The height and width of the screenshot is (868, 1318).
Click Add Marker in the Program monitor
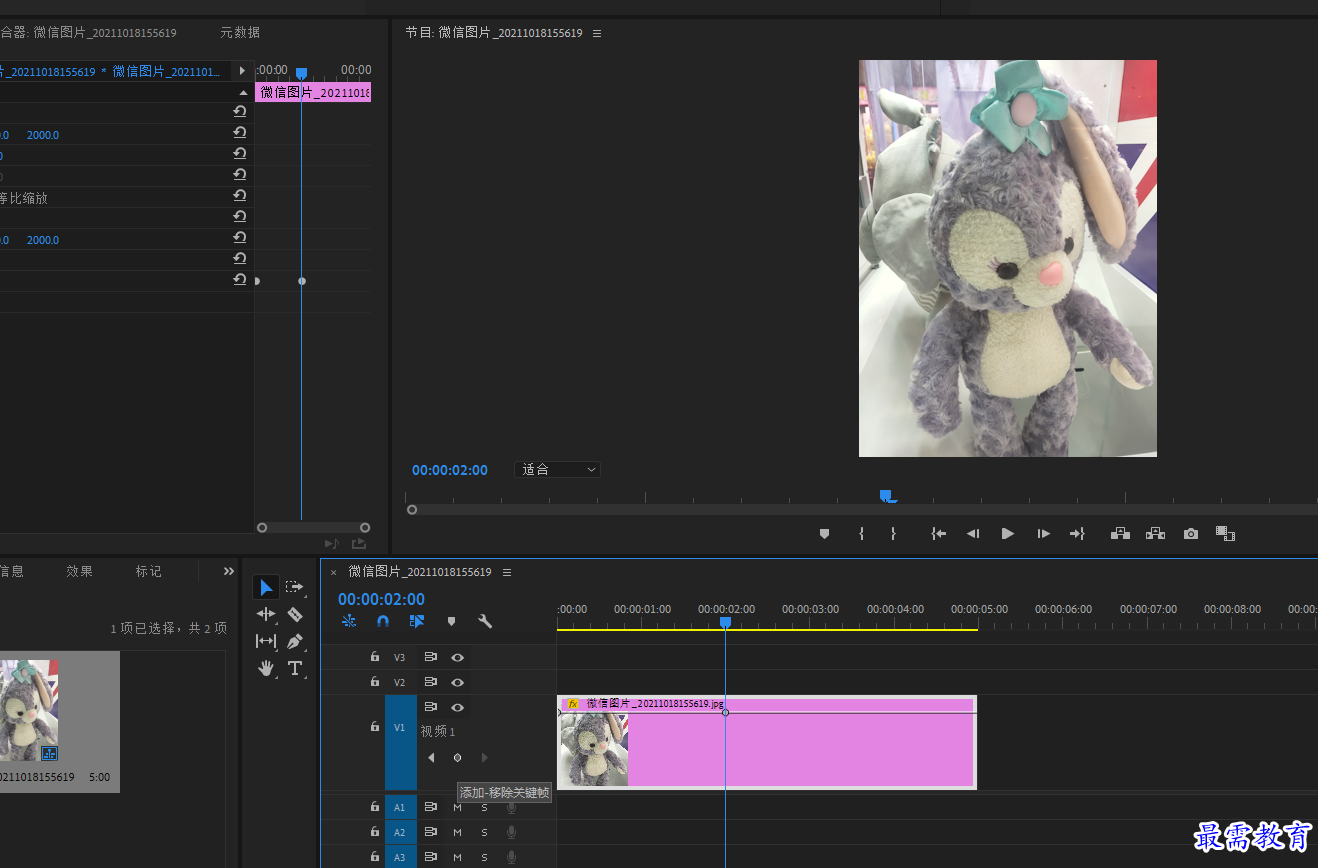(x=824, y=534)
